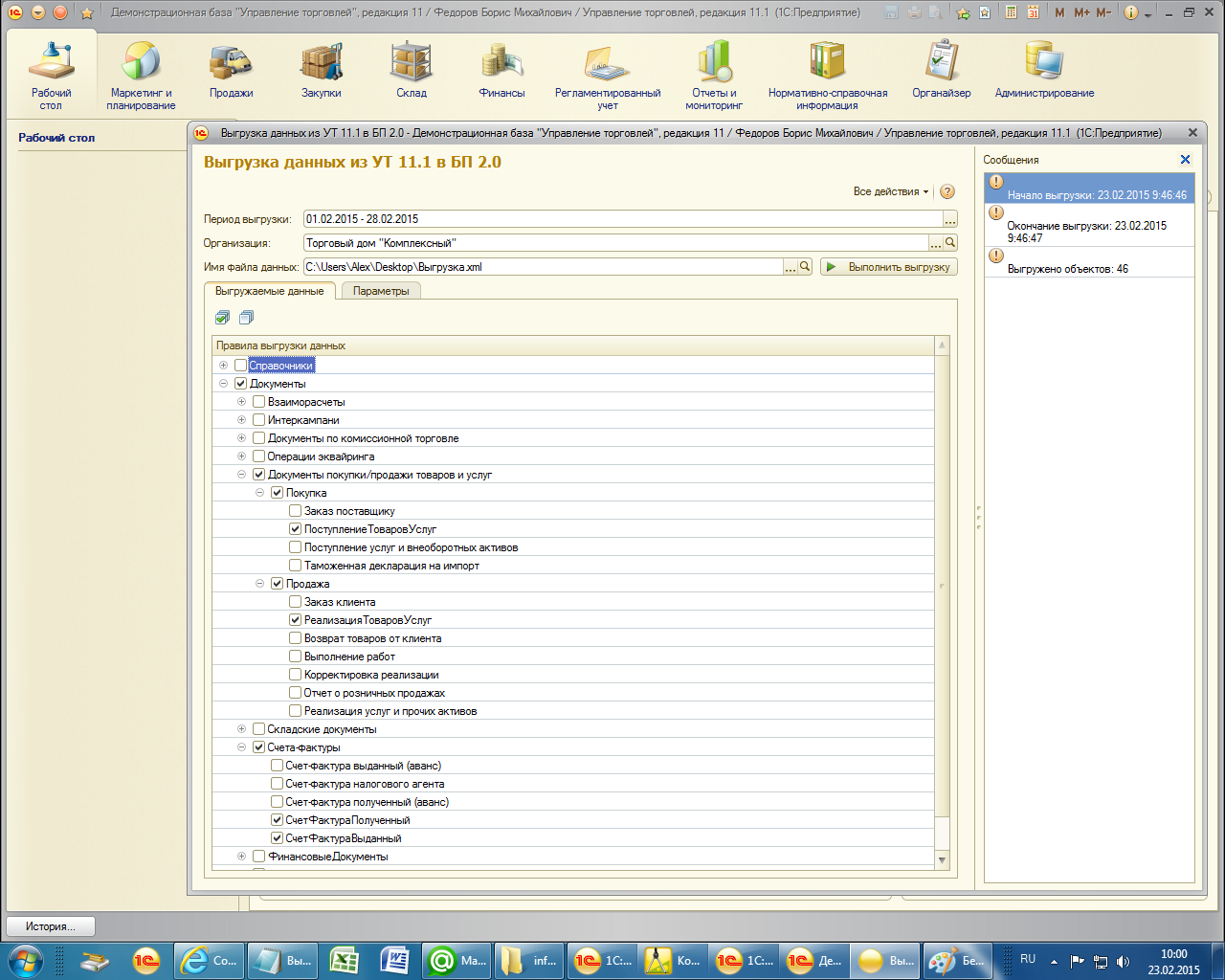Open the Все действия dropdown
The height and width of the screenshot is (980, 1225).
click(891, 191)
